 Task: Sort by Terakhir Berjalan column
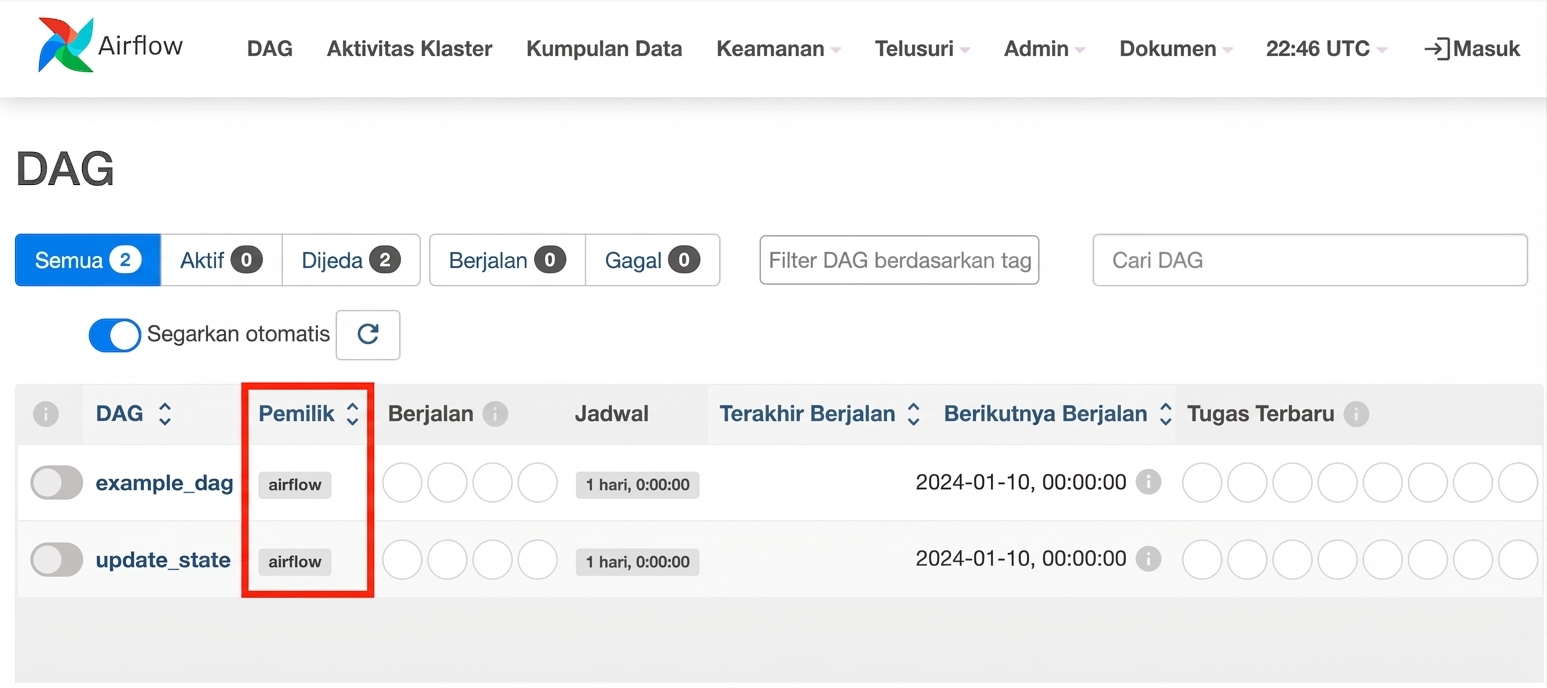coord(820,414)
